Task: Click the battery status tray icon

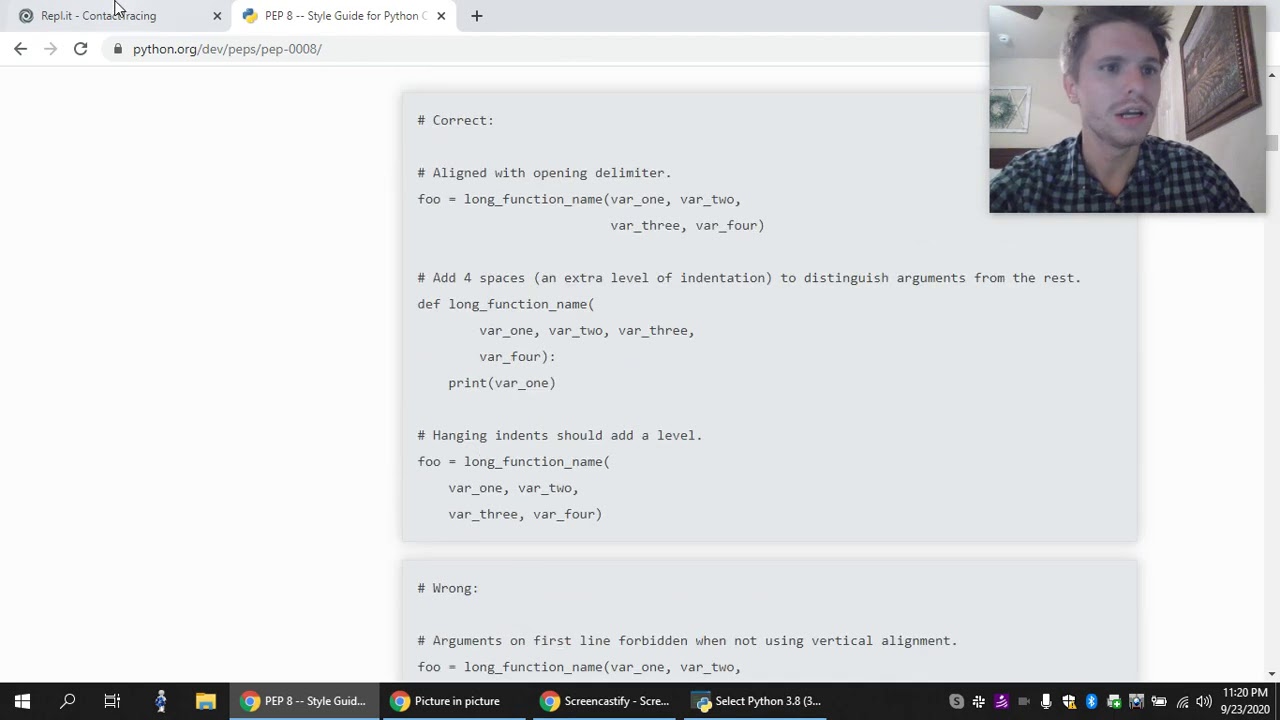Action: 1159,701
